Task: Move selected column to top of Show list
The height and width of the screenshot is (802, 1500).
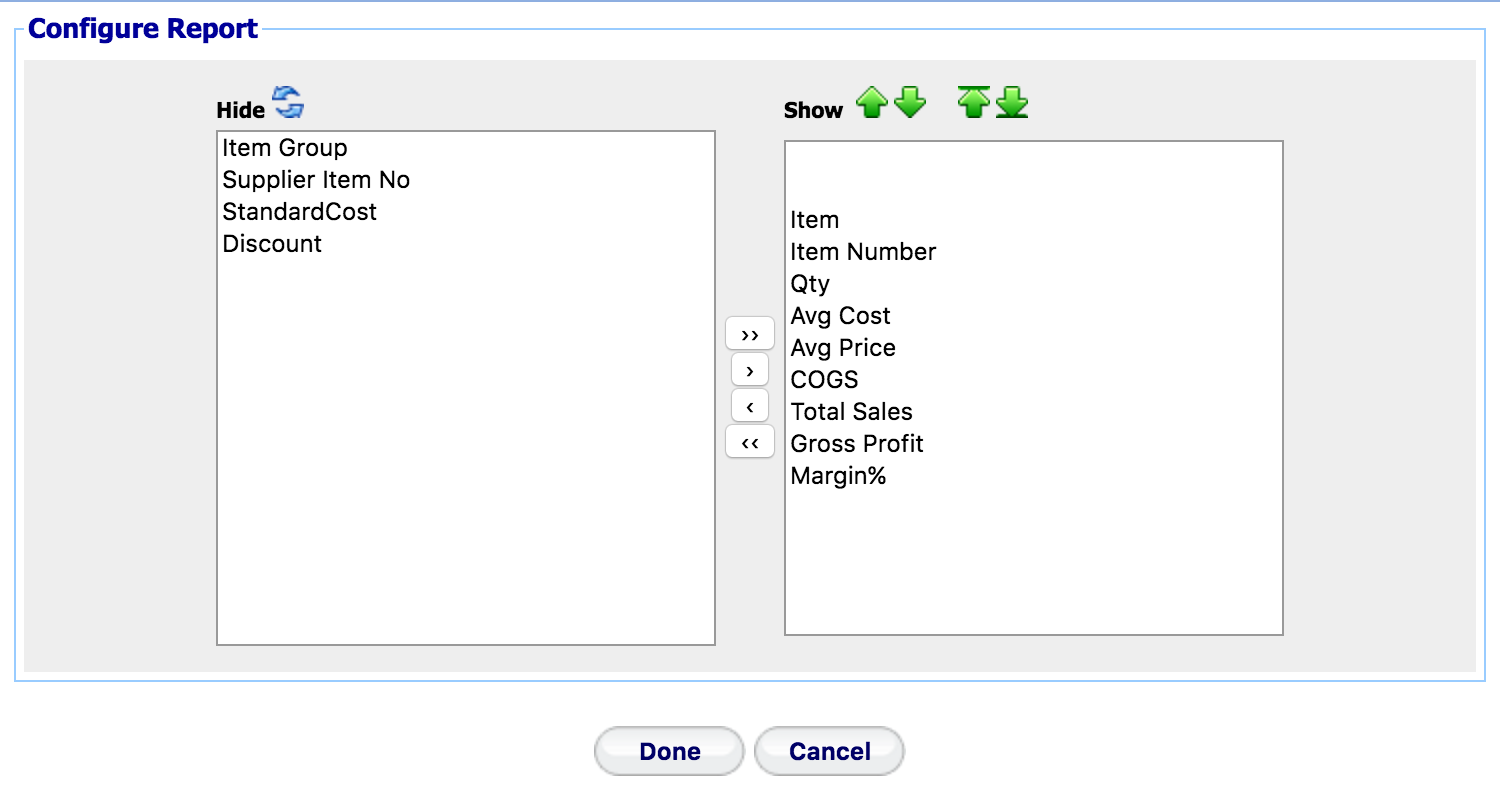Action: point(973,103)
